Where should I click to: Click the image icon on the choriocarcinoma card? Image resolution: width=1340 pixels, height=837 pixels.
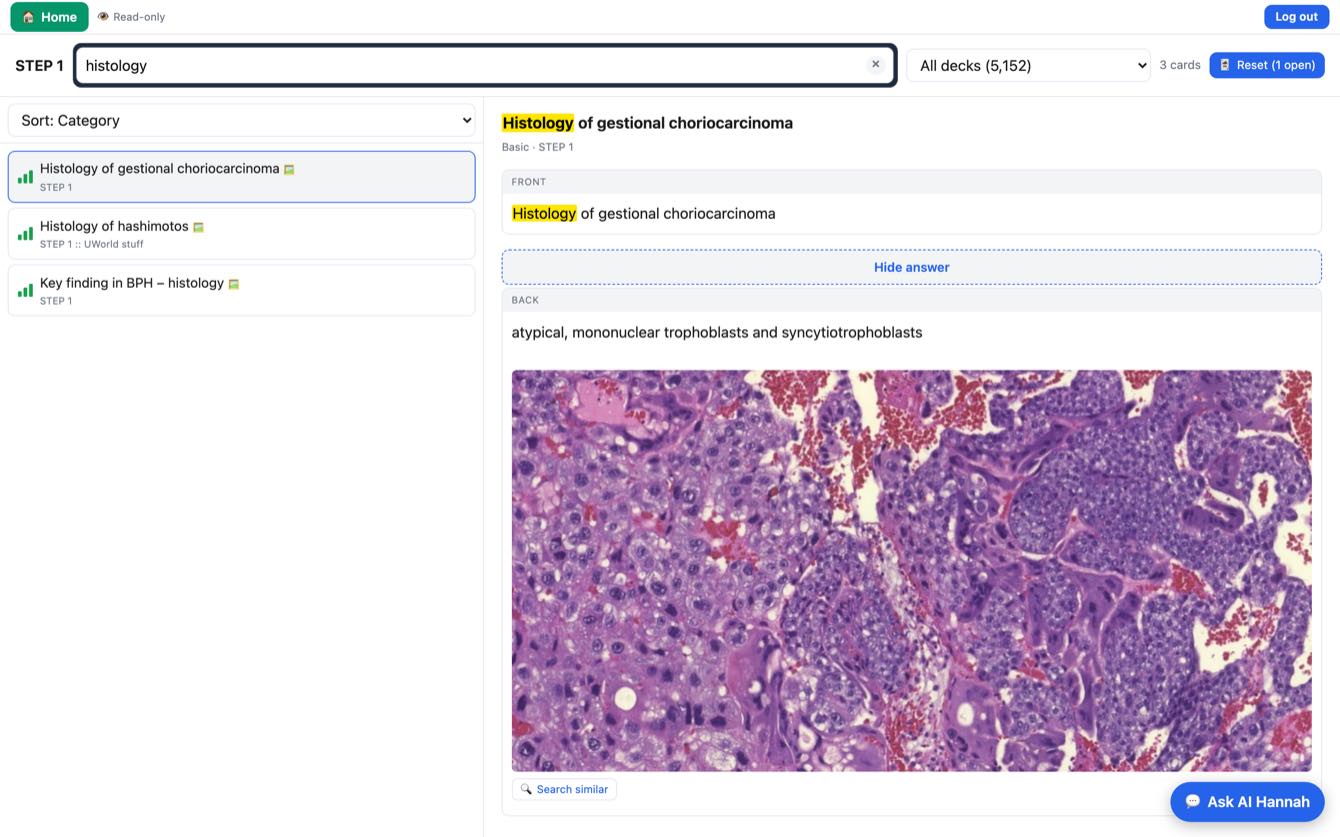289,170
